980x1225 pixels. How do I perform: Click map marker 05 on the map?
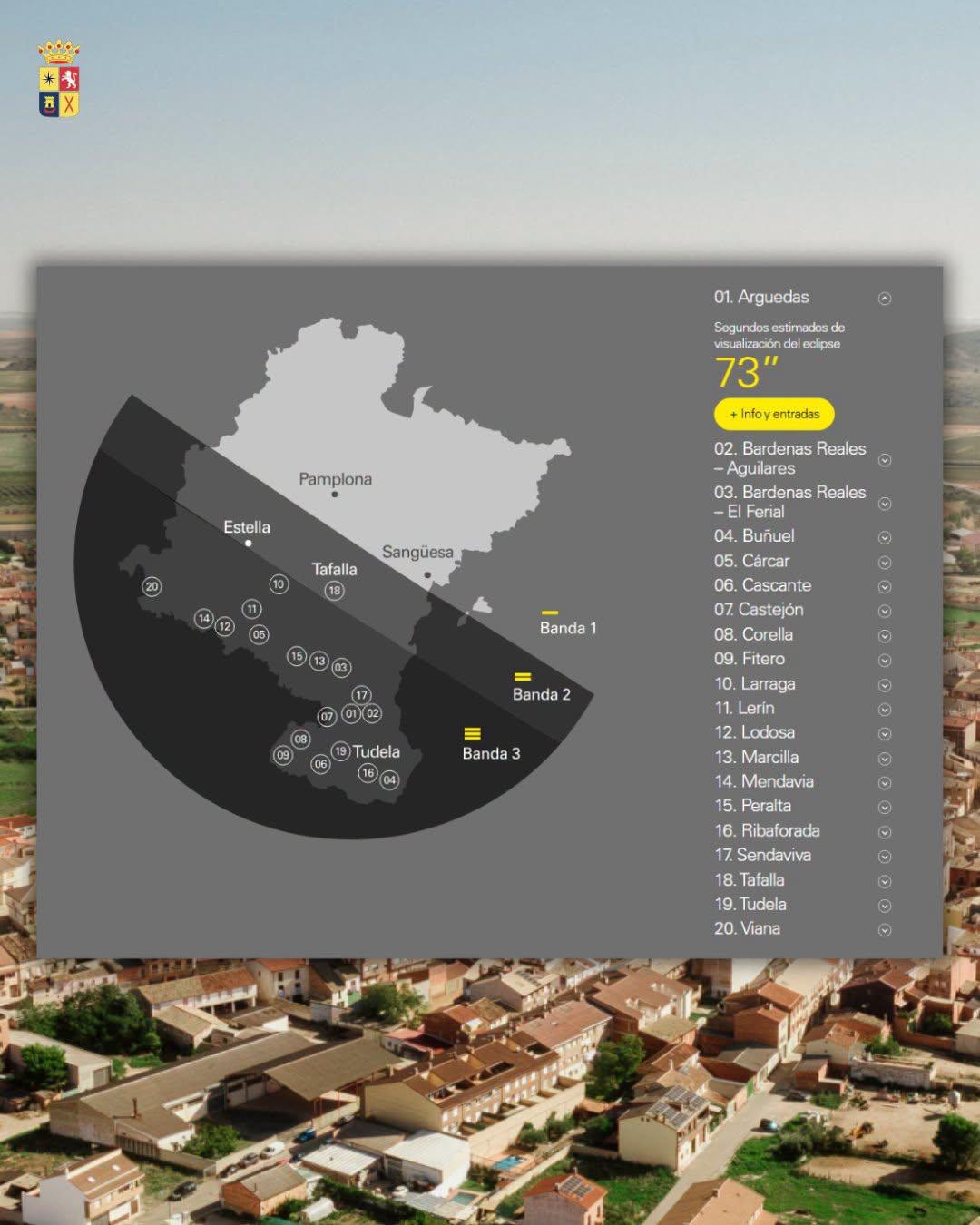pyautogui.click(x=259, y=634)
